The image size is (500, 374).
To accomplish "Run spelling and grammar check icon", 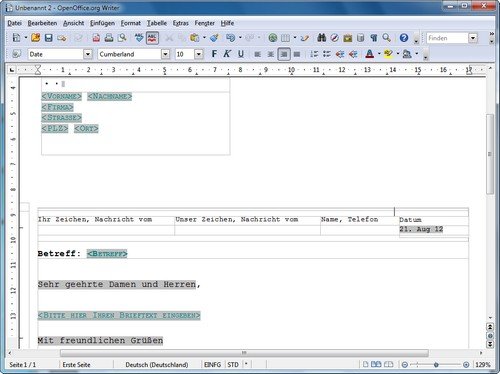I will [139, 38].
